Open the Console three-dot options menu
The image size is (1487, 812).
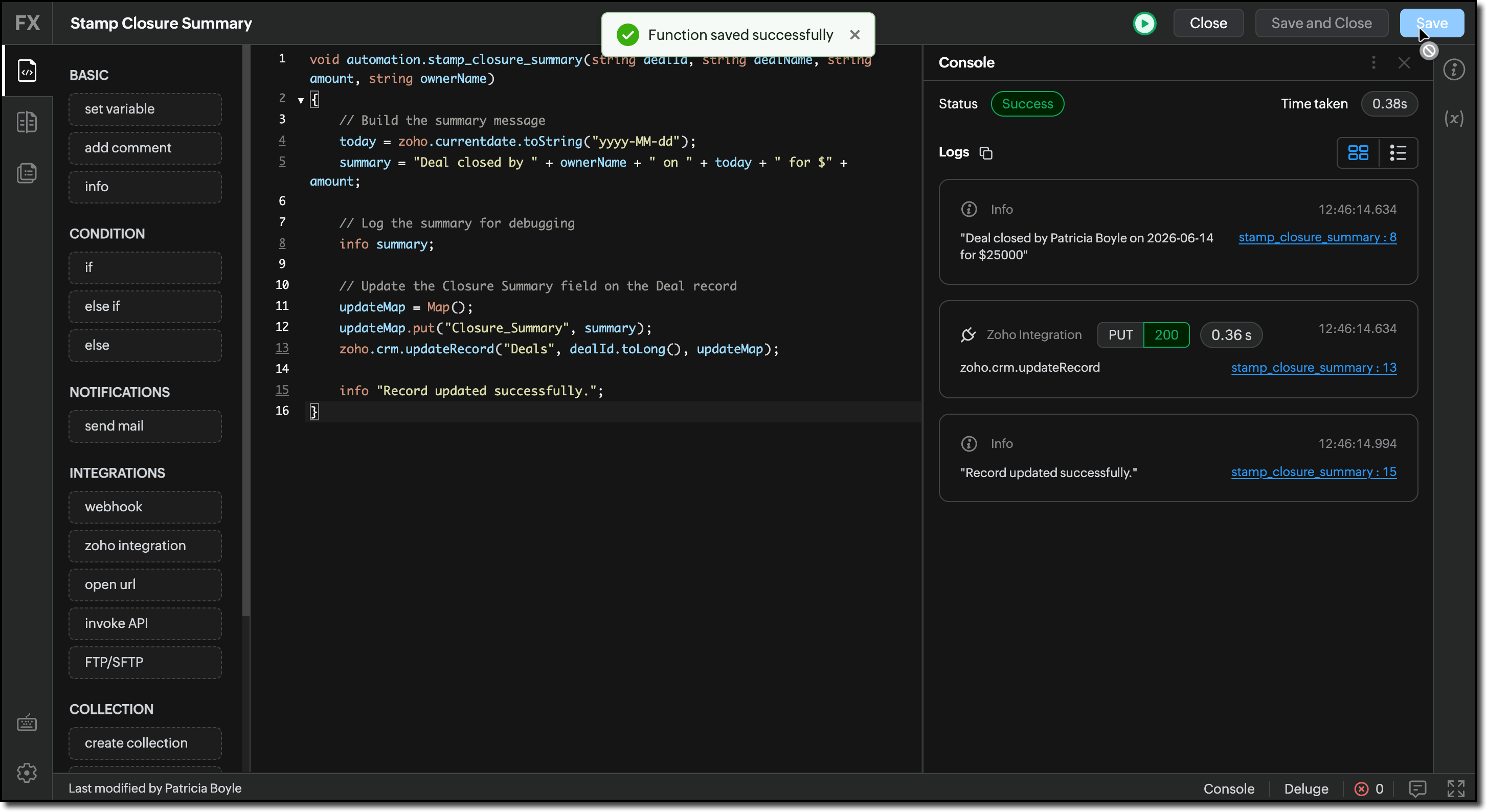click(x=1373, y=62)
